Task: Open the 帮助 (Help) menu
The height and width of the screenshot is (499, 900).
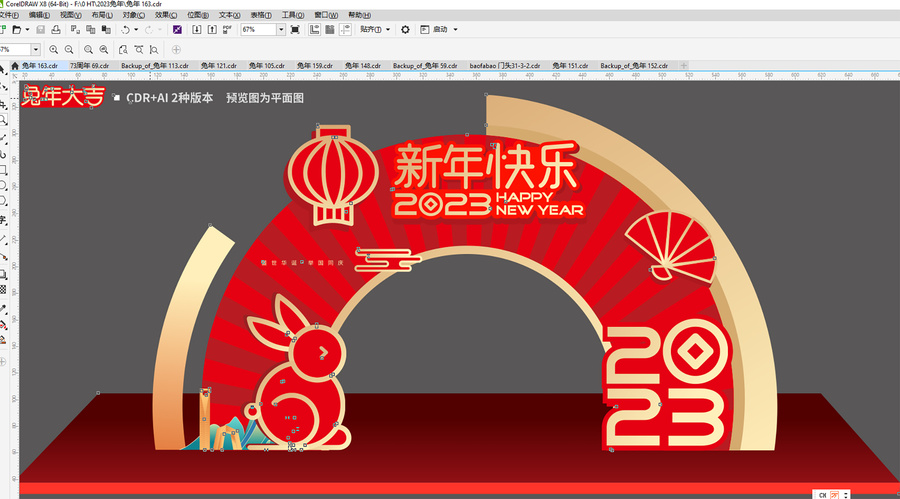Action: click(359, 15)
